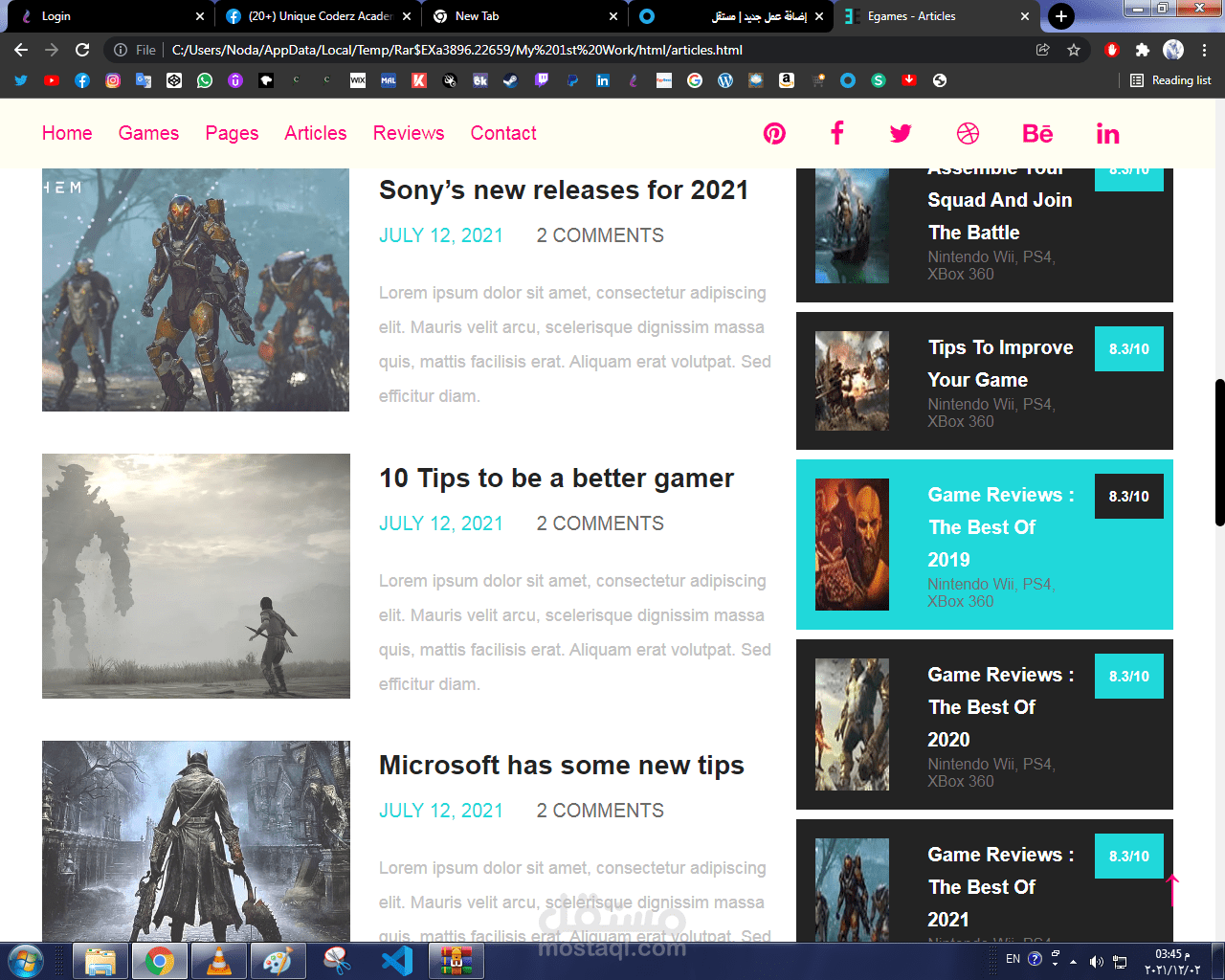Open the Pinterest social icon in page header
This screenshot has height=980, width=1225.
coord(774,133)
